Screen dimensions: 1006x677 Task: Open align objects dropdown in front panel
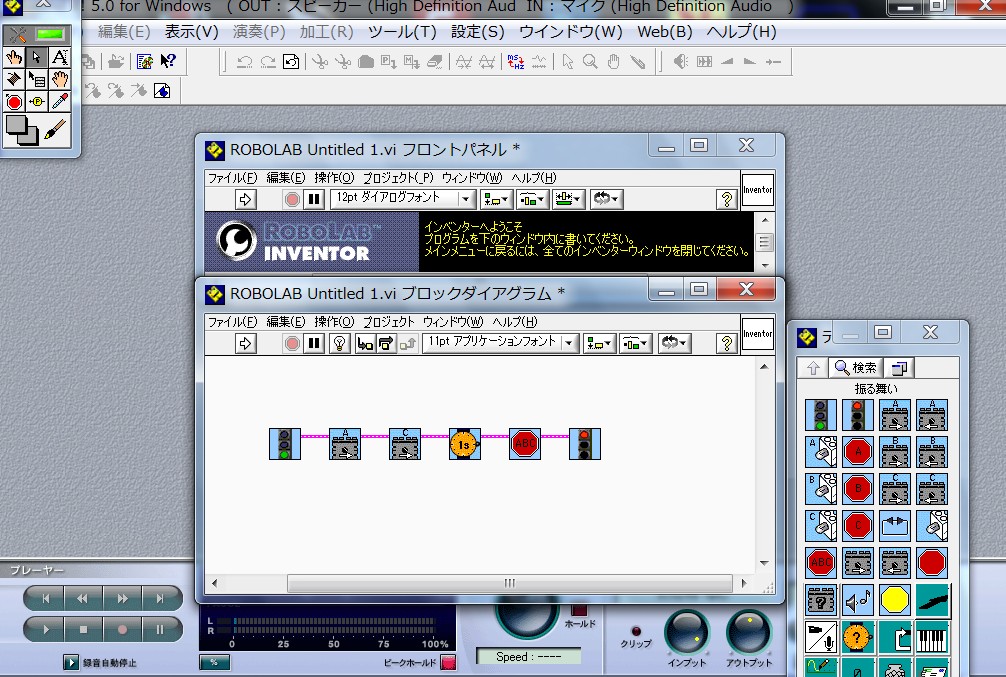[495, 199]
